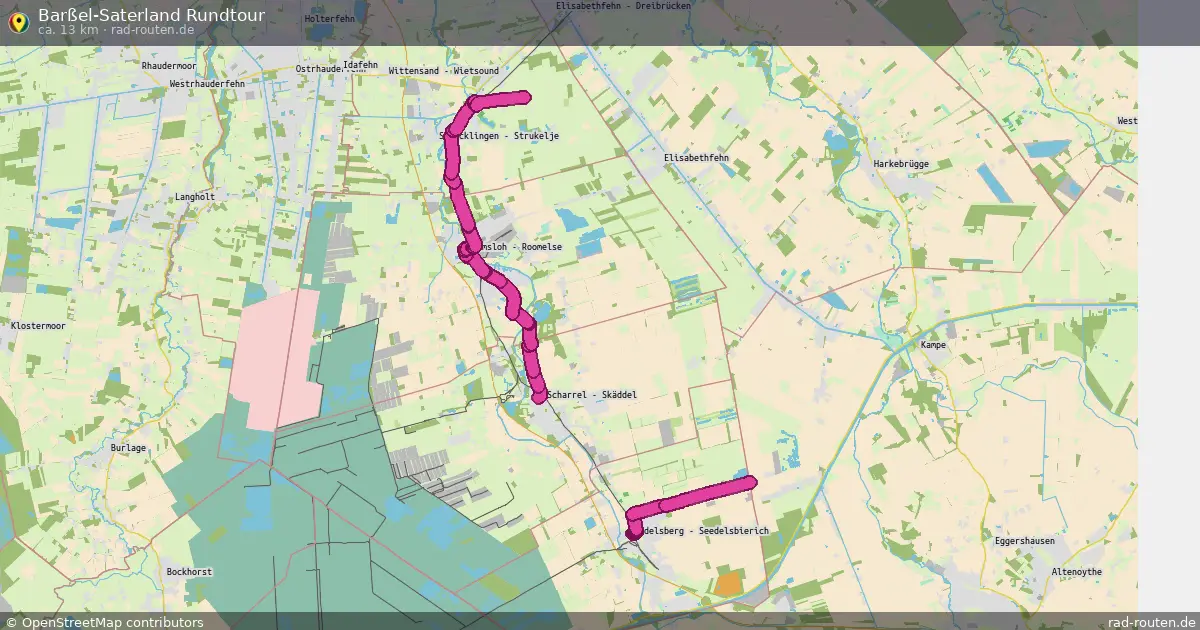
Task: Click the Burlage place label
Action: click(x=128, y=448)
